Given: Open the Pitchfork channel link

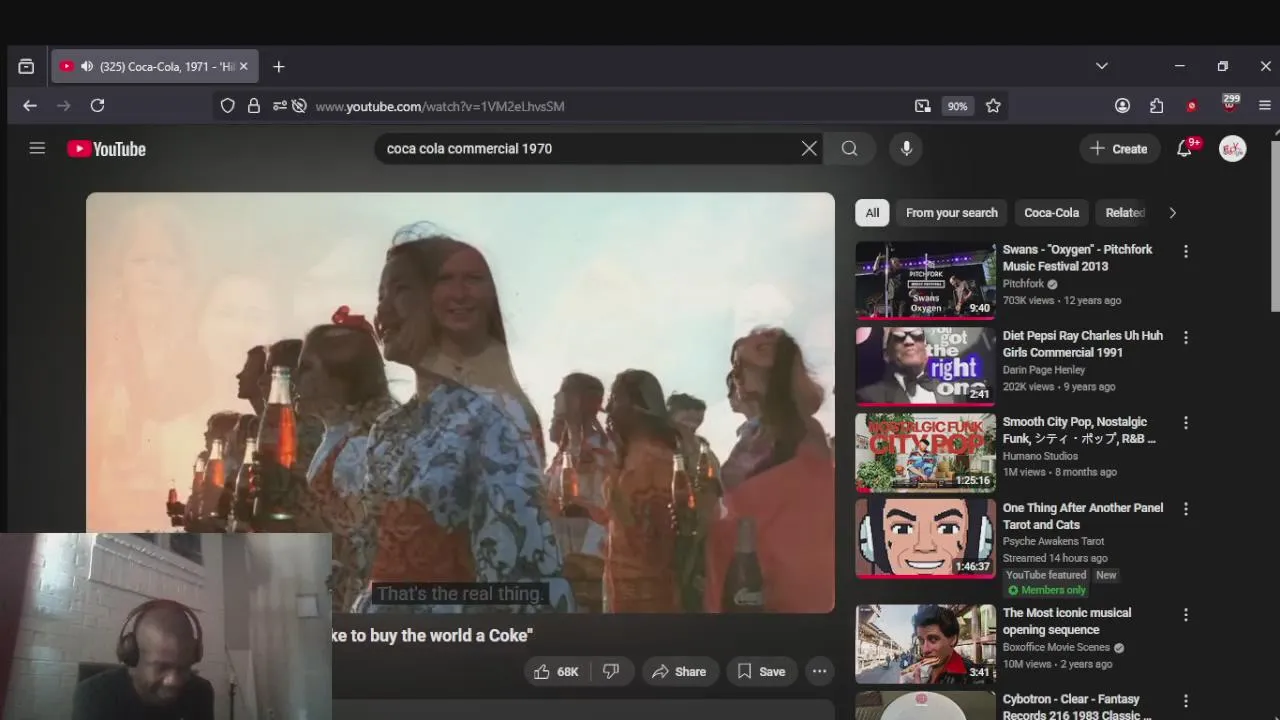Looking at the screenshot, I should (1023, 284).
